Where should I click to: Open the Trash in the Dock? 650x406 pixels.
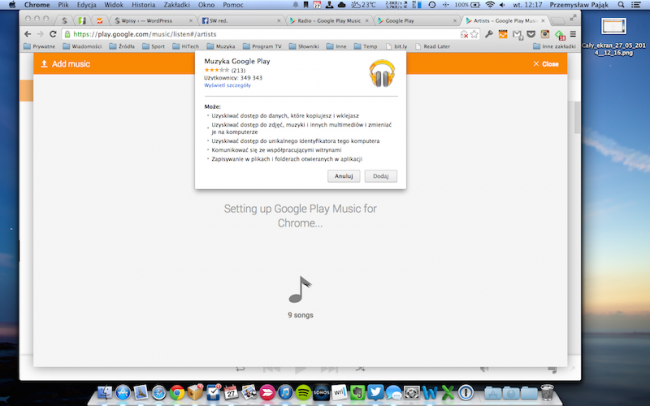[x=547, y=392]
